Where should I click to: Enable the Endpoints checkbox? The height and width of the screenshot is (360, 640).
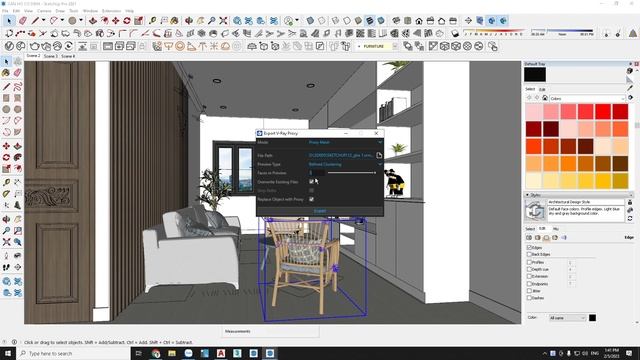coord(529,284)
